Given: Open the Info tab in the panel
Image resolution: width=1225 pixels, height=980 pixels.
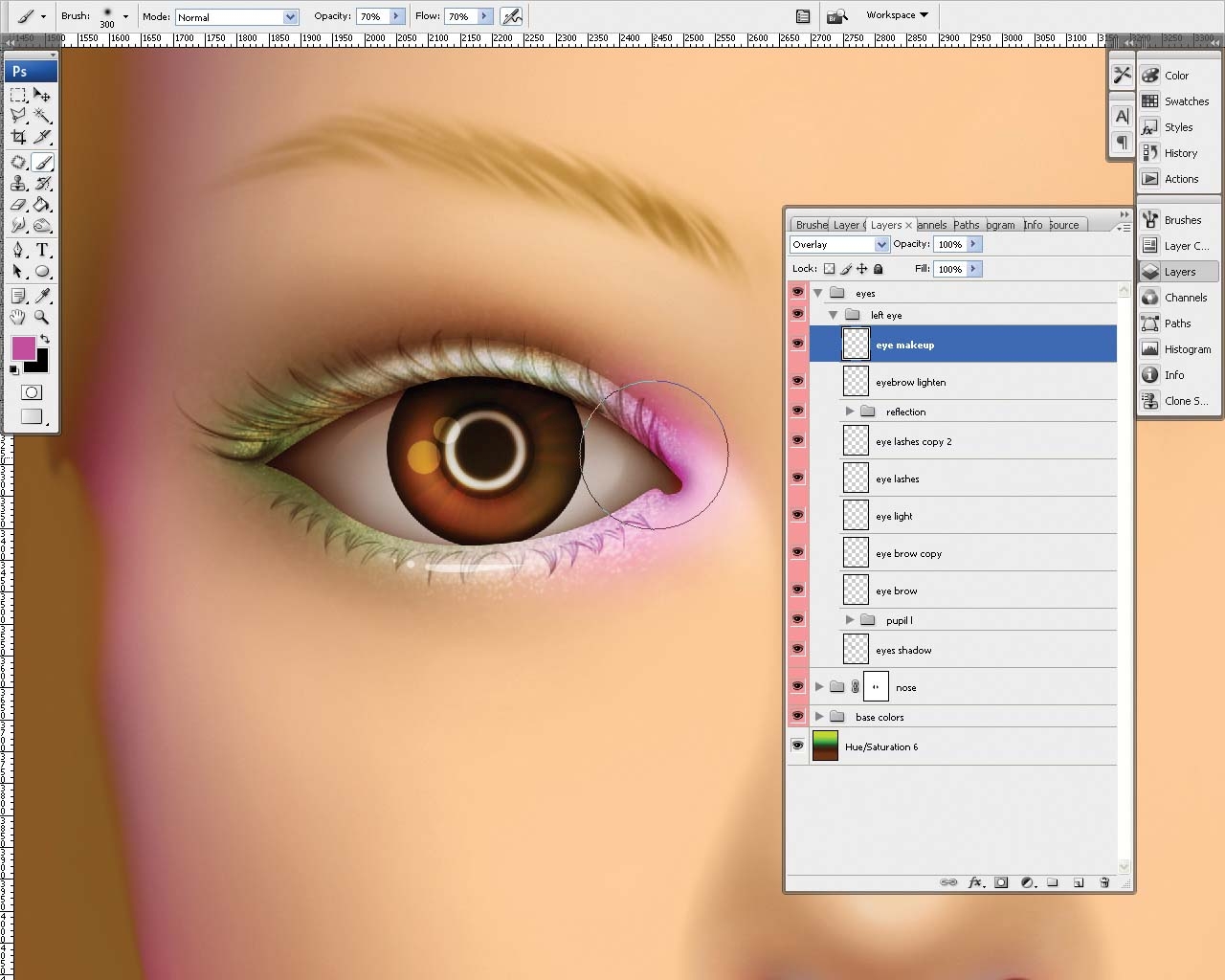Looking at the screenshot, I should pyautogui.click(x=1033, y=225).
